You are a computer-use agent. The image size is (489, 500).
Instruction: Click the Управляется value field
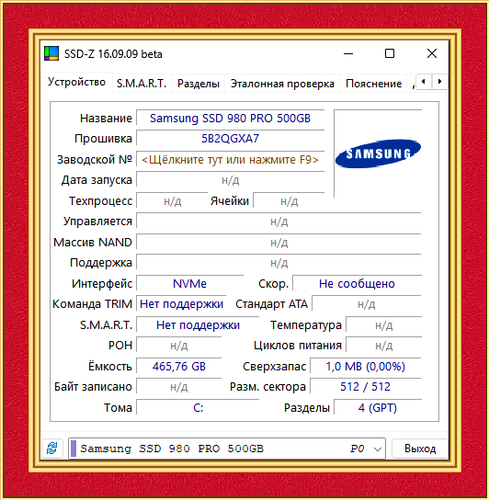click(x=279, y=221)
